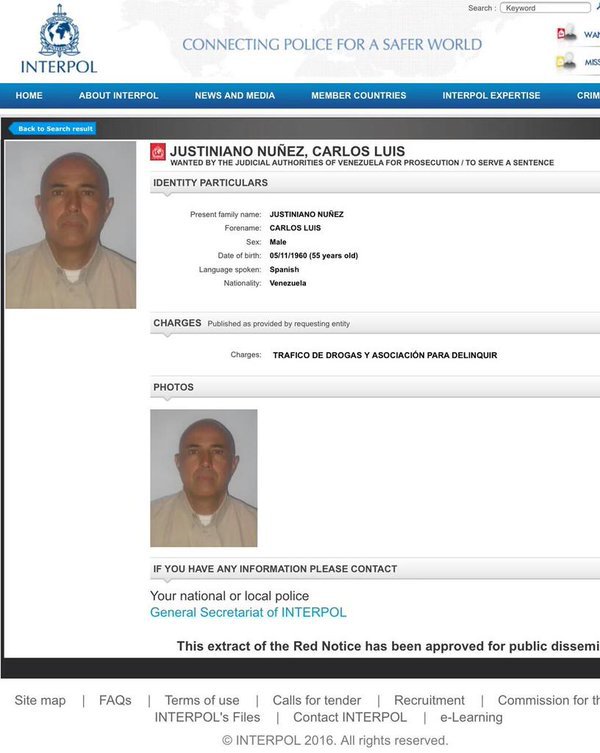Screen dimensions: 600x753
Task: Open the large profile photo
Action: [71, 225]
